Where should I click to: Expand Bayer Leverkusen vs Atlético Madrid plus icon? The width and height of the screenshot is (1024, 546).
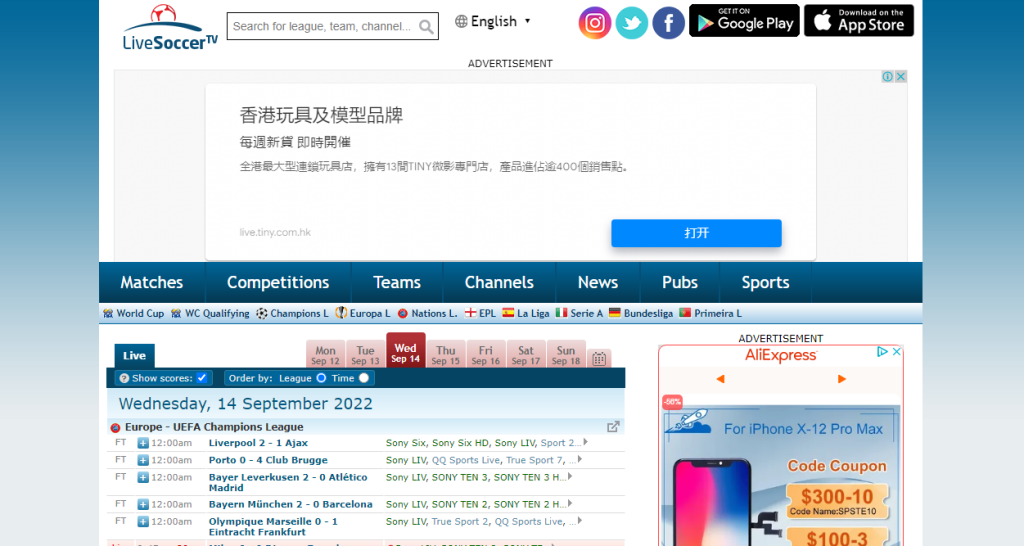coord(143,477)
